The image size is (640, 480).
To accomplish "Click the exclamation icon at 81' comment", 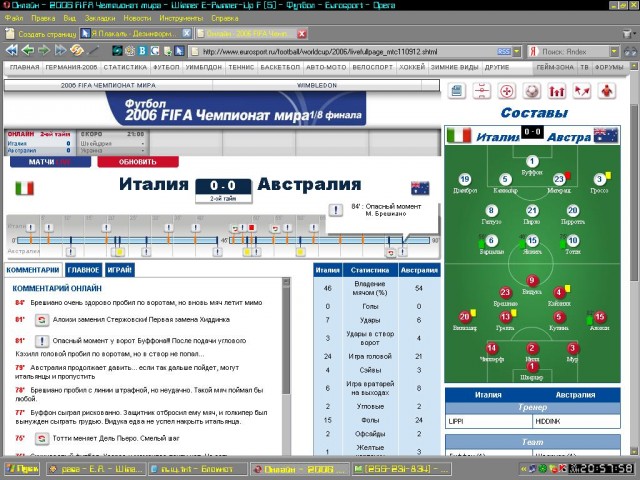I will point(41,341).
